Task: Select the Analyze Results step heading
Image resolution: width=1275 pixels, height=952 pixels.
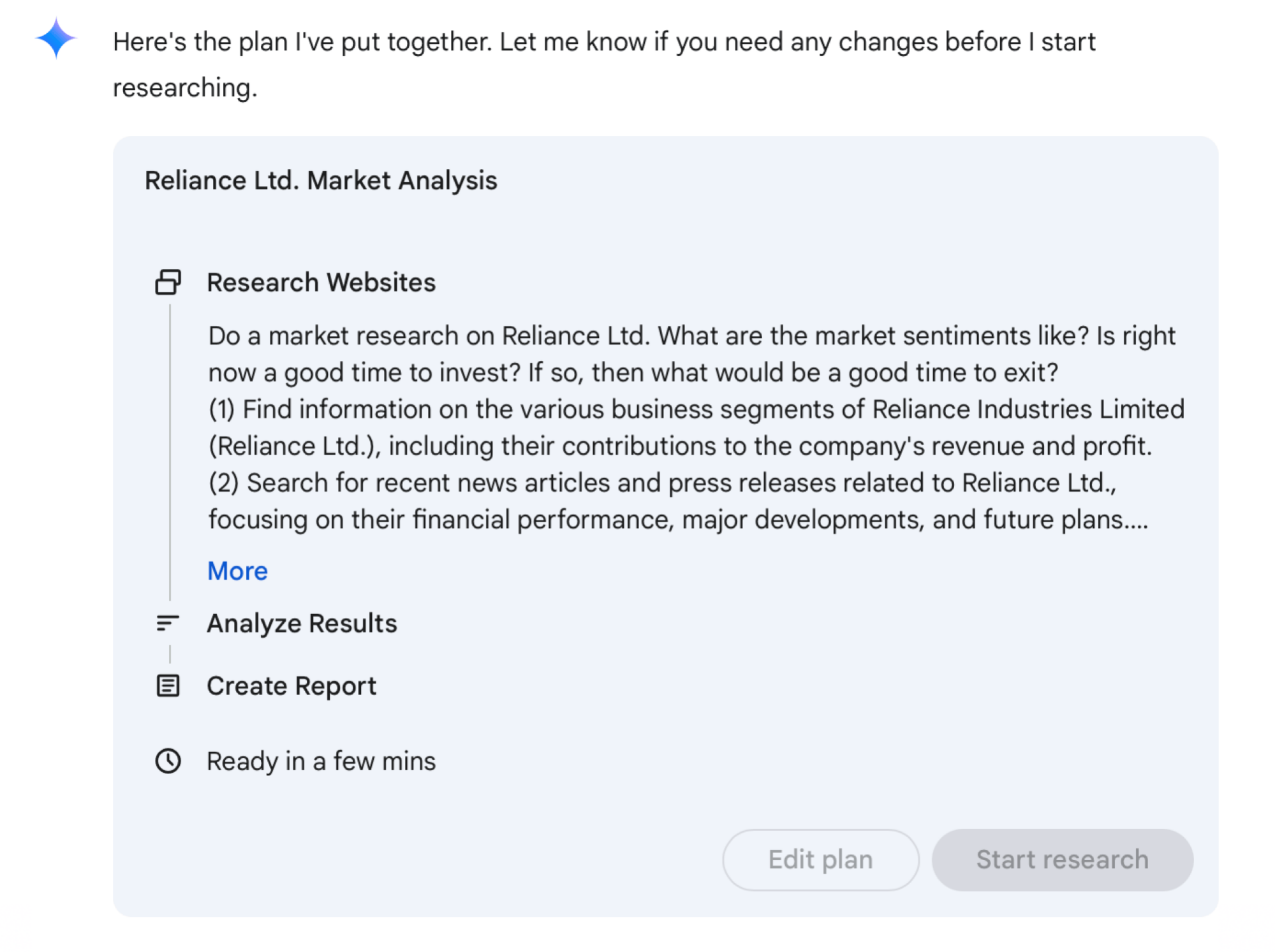Action: coord(302,623)
